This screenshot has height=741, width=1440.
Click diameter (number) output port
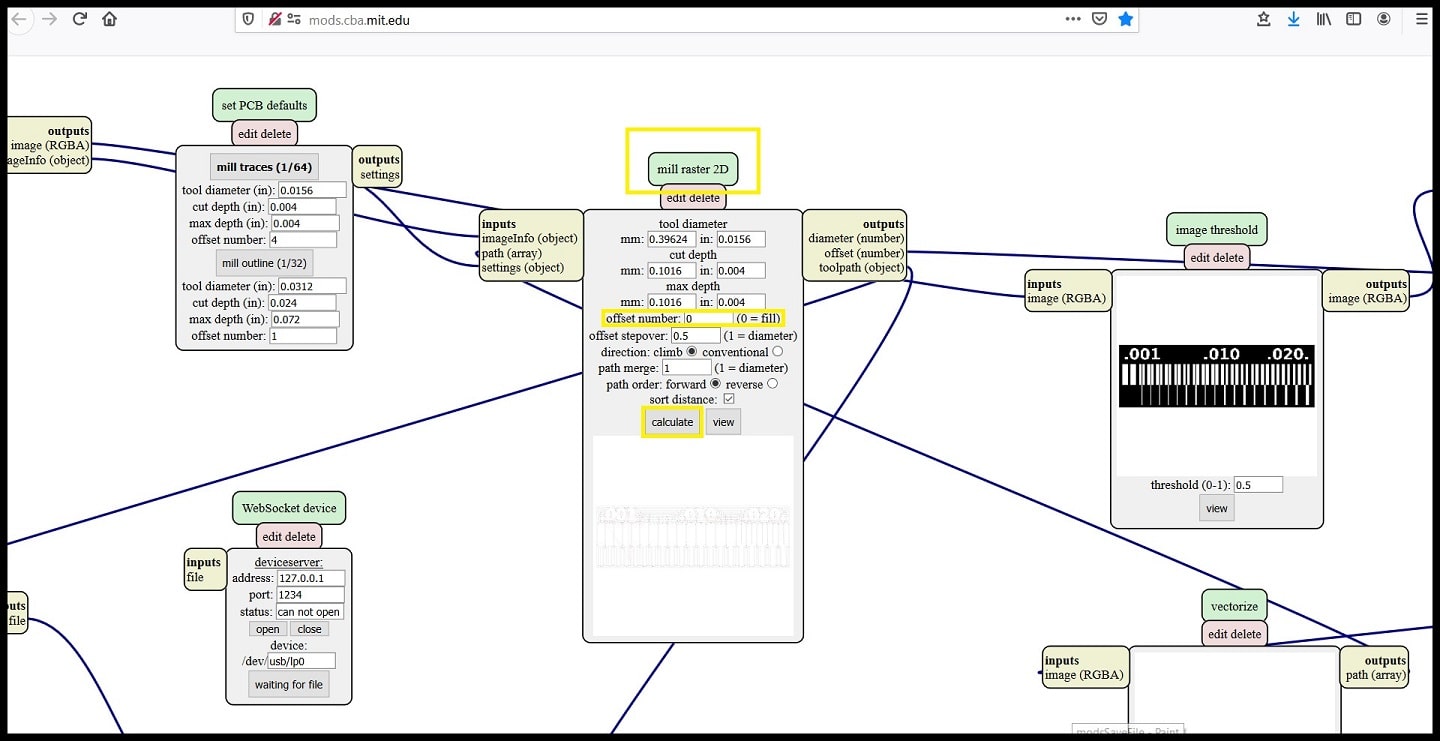click(x=856, y=238)
